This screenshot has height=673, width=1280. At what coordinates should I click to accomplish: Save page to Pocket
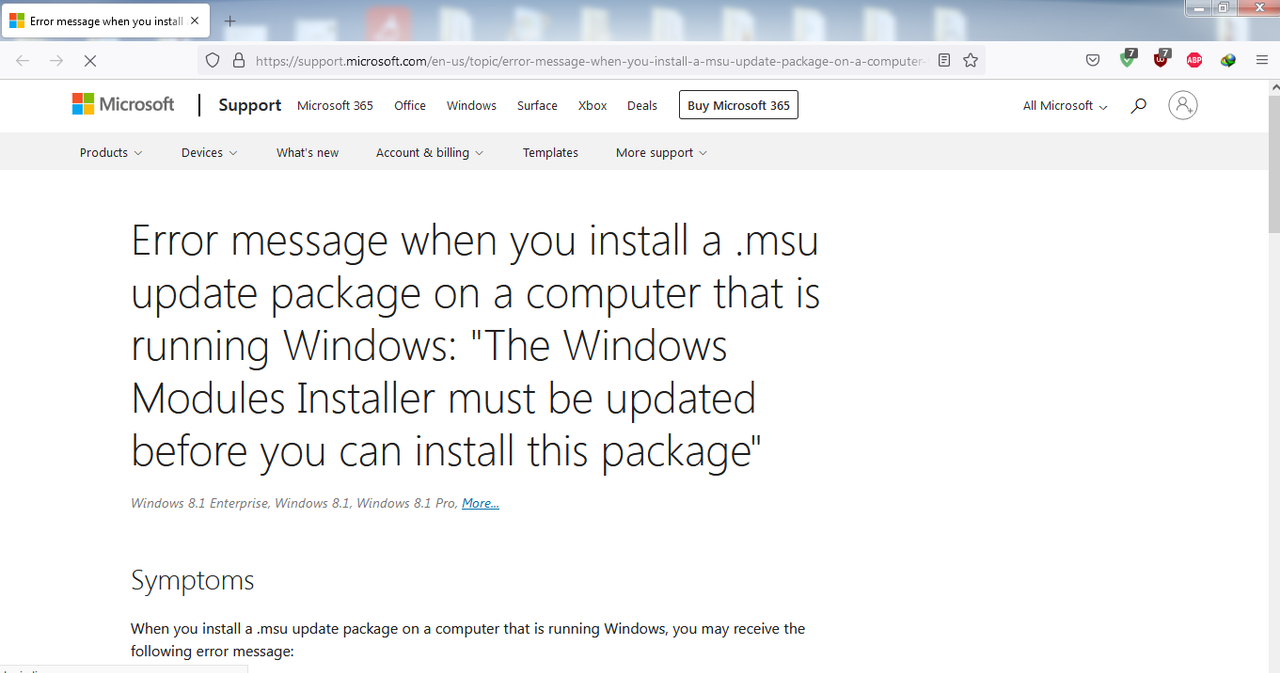(1093, 60)
